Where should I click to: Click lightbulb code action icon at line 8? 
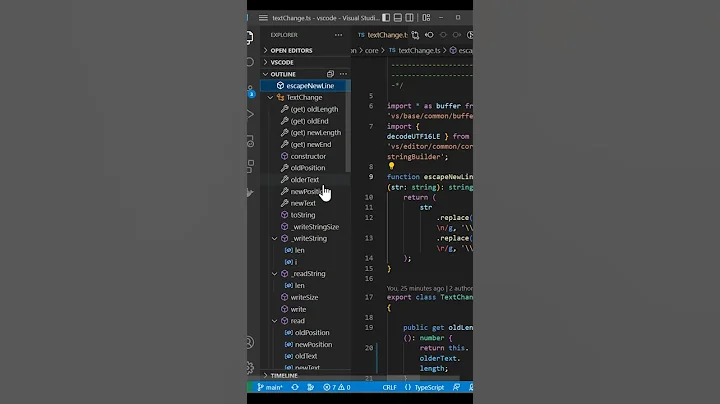pyautogui.click(x=391, y=166)
